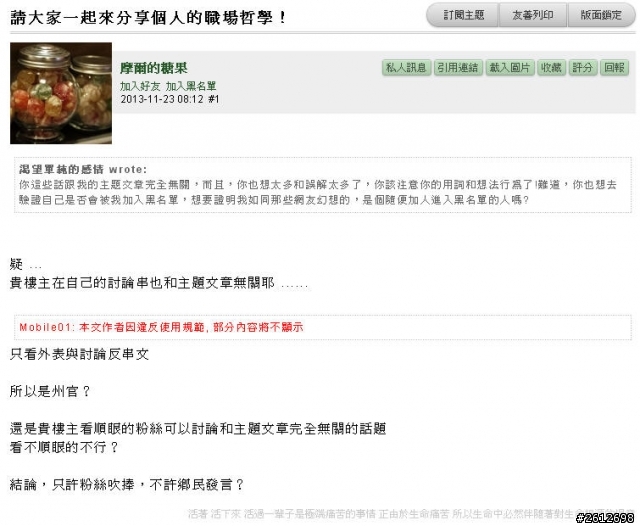
Task: Open the 評分 rating button
Action: click(x=582, y=67)
